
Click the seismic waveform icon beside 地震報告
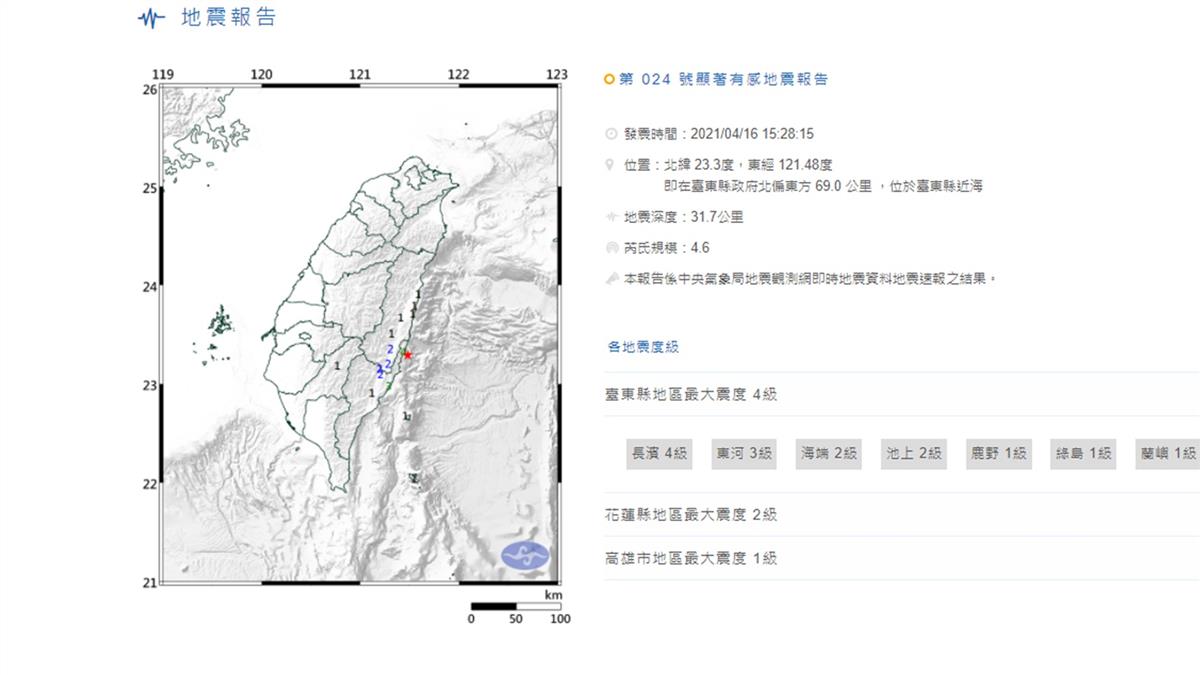point(151,19)
